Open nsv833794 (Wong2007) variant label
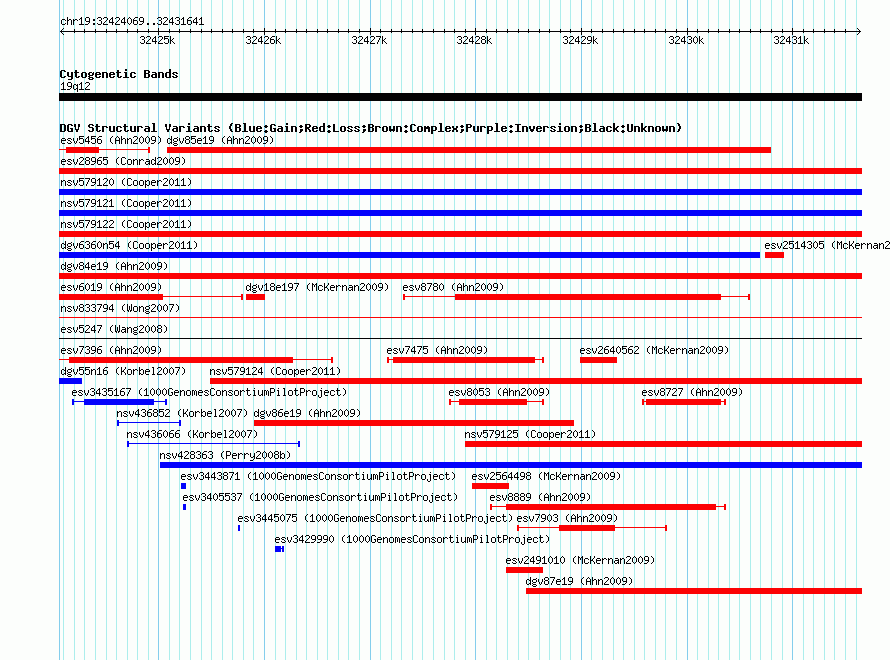This screenshot has width=890, height=660. (x=120, y=308)
